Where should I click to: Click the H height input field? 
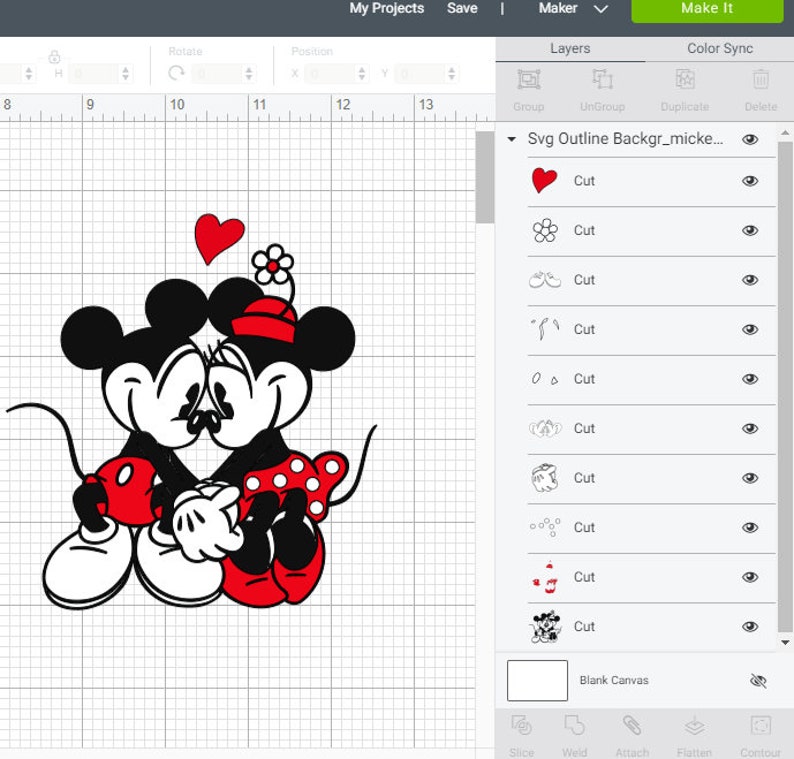(x=94, y=73)
